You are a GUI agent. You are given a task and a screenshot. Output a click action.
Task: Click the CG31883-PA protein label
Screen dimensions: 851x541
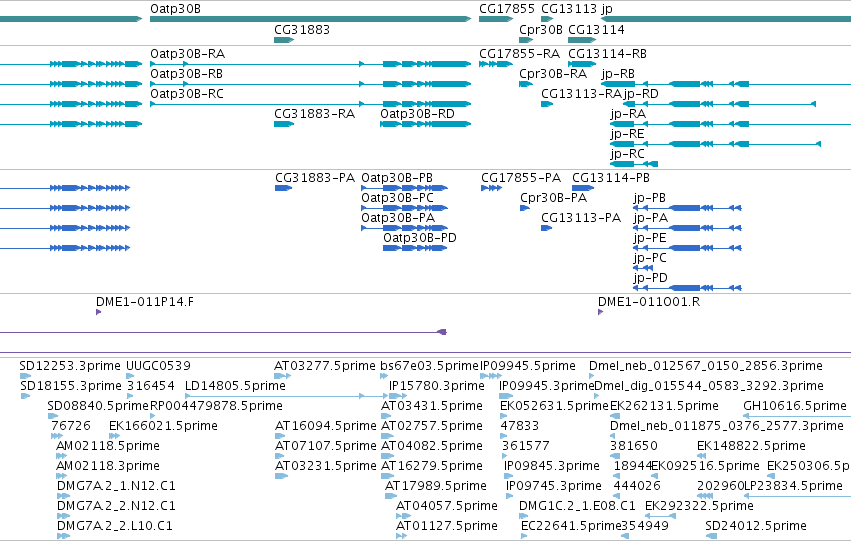315,178
